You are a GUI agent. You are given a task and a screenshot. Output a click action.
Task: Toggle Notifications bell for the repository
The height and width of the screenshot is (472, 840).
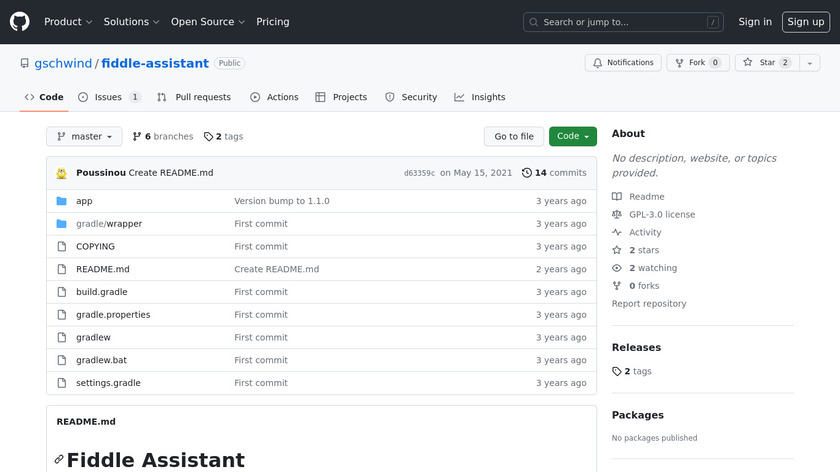(621, 63)
